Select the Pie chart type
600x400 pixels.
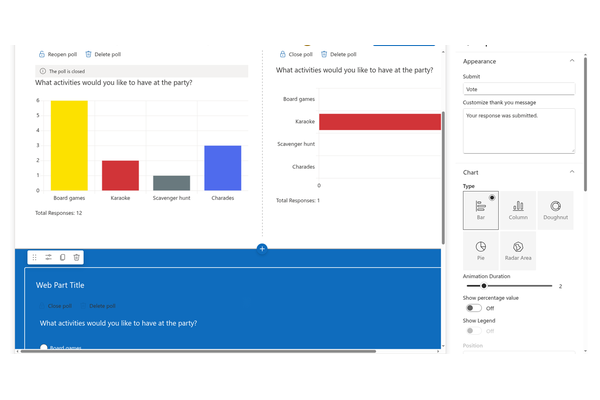pos(481,251)
